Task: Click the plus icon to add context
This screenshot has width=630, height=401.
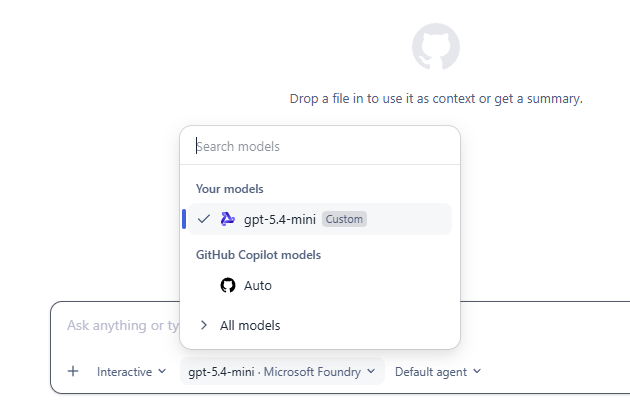Action: click(x=73, y=371)
